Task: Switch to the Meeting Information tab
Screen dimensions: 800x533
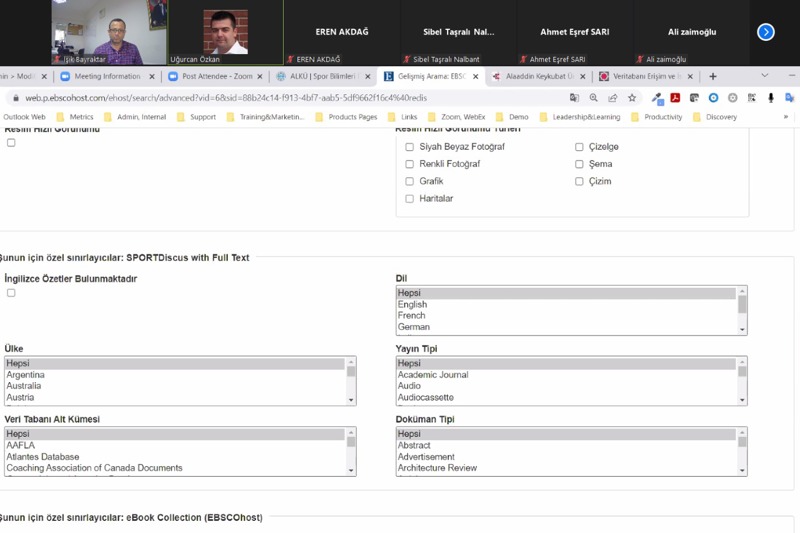Action: click(x=108, y=76)
